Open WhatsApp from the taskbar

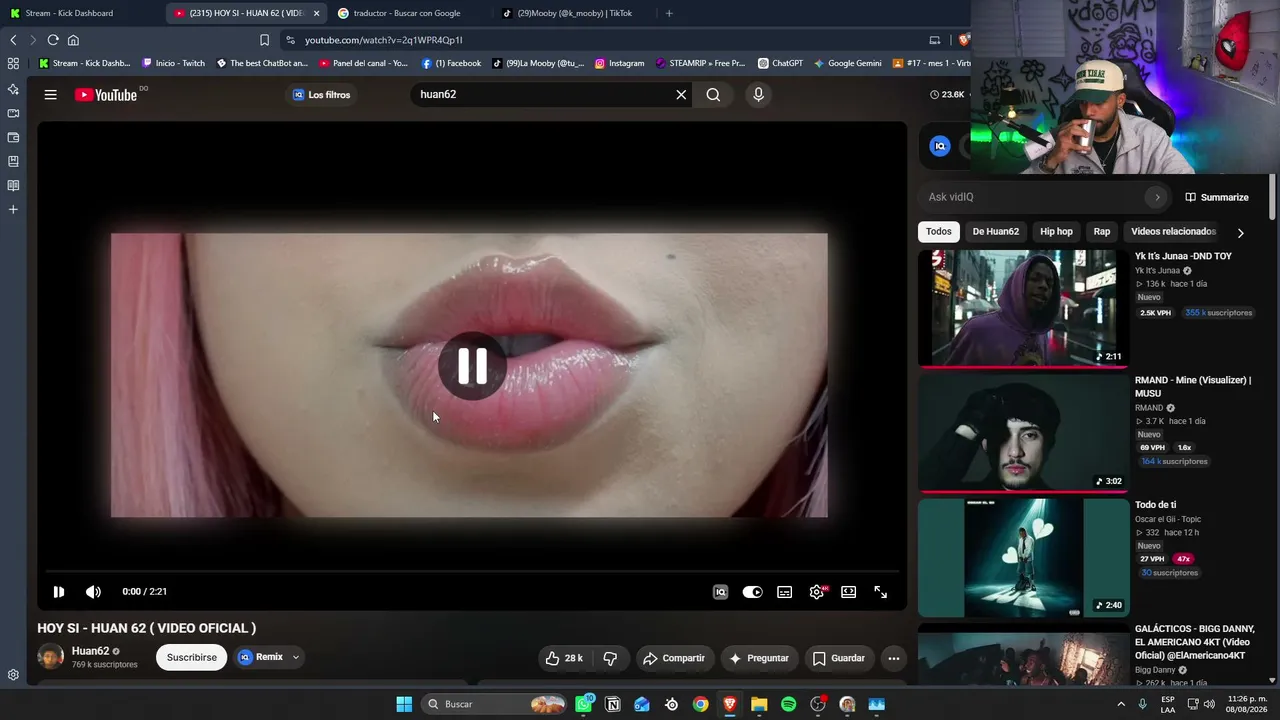[x=583, y=704]
